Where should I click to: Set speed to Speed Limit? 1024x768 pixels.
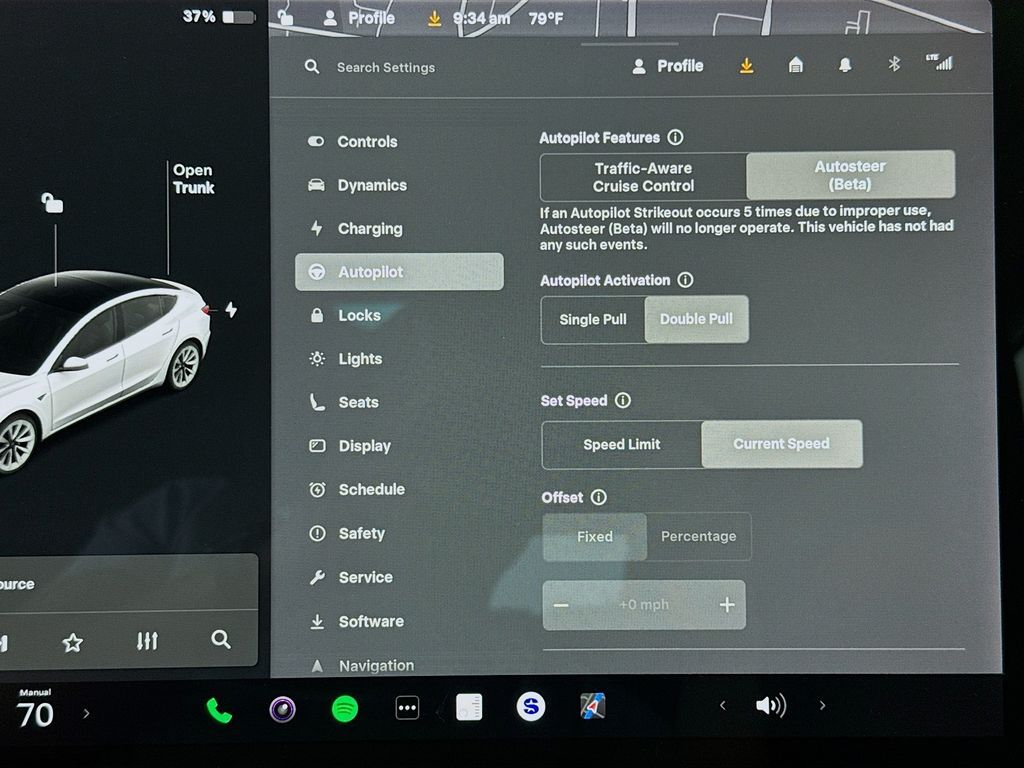click(622, 445)
